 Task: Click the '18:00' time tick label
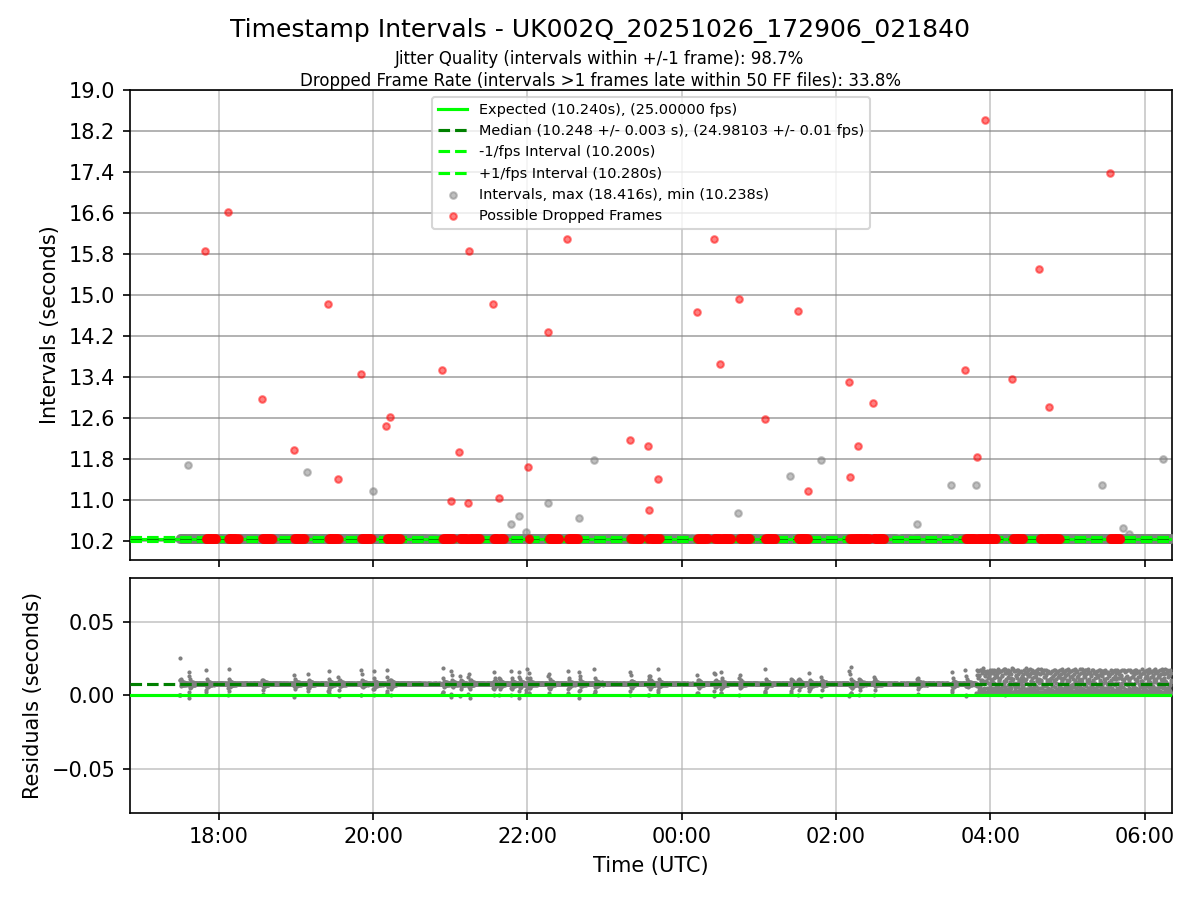click(x=219, y=835)
